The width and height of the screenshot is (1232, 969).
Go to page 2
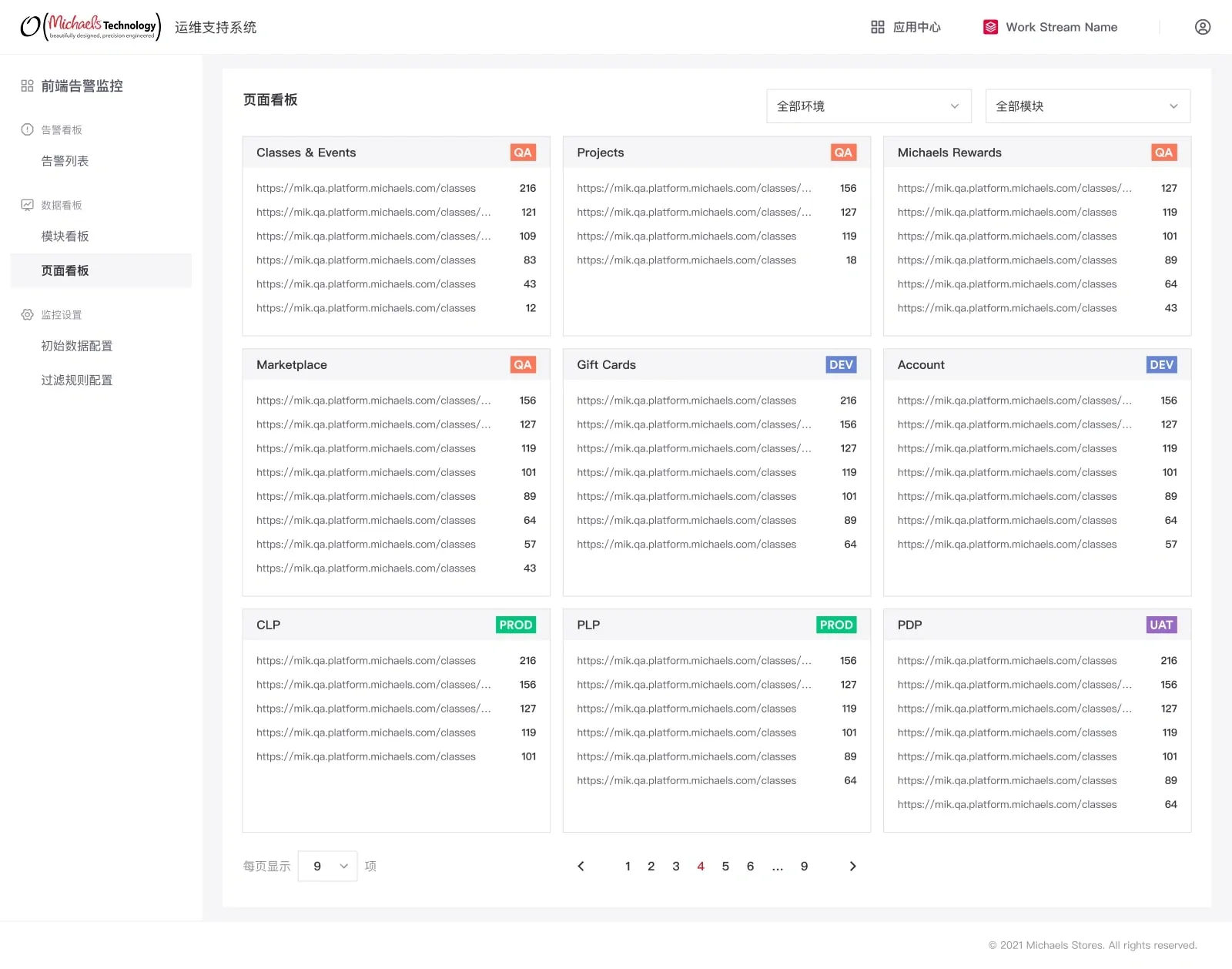[651, 866]
